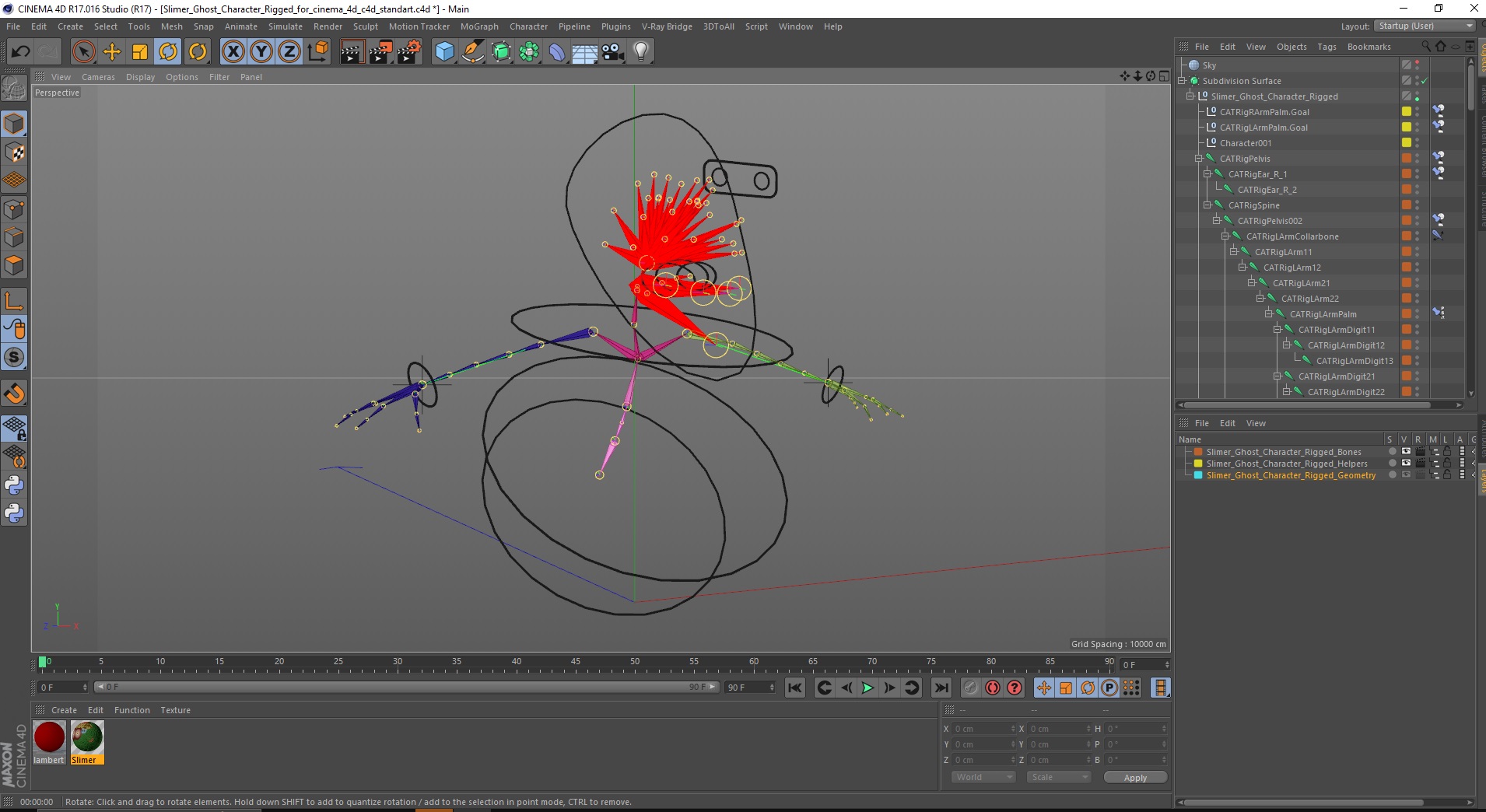
Task: Switch to Points mode
Action: pos(14,209)
